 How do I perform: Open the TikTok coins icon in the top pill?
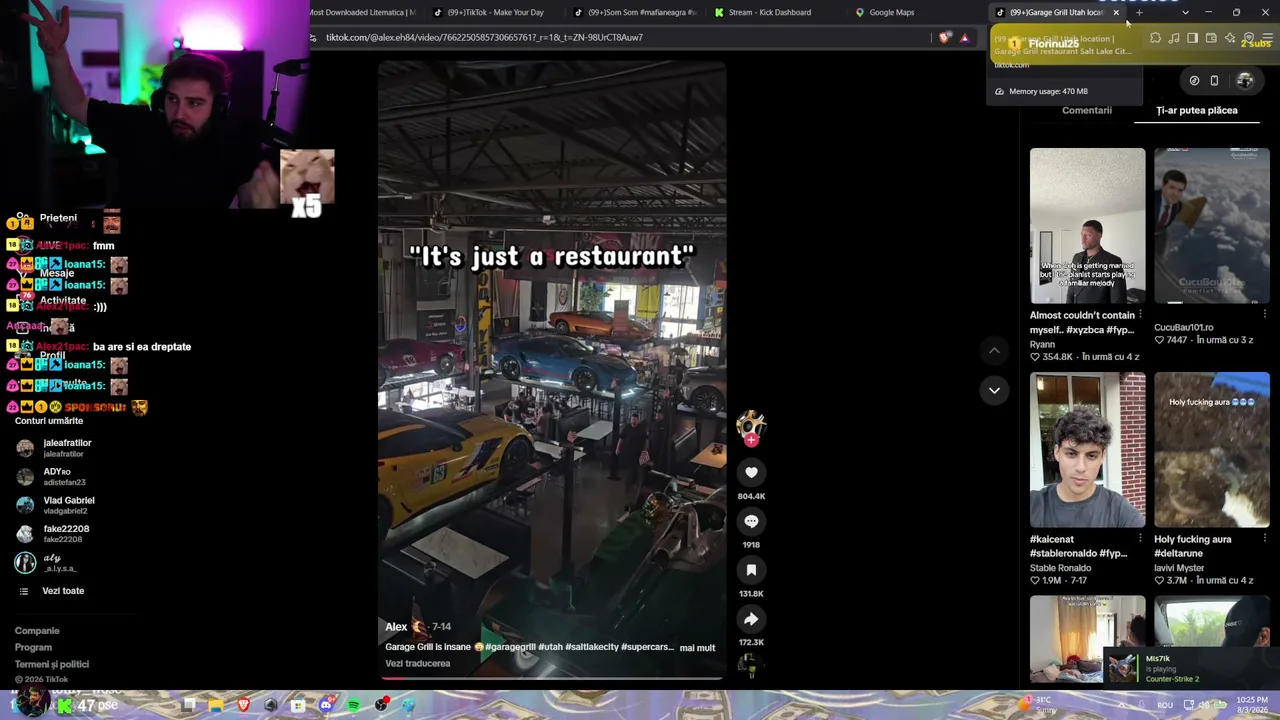pos(1194,81)
